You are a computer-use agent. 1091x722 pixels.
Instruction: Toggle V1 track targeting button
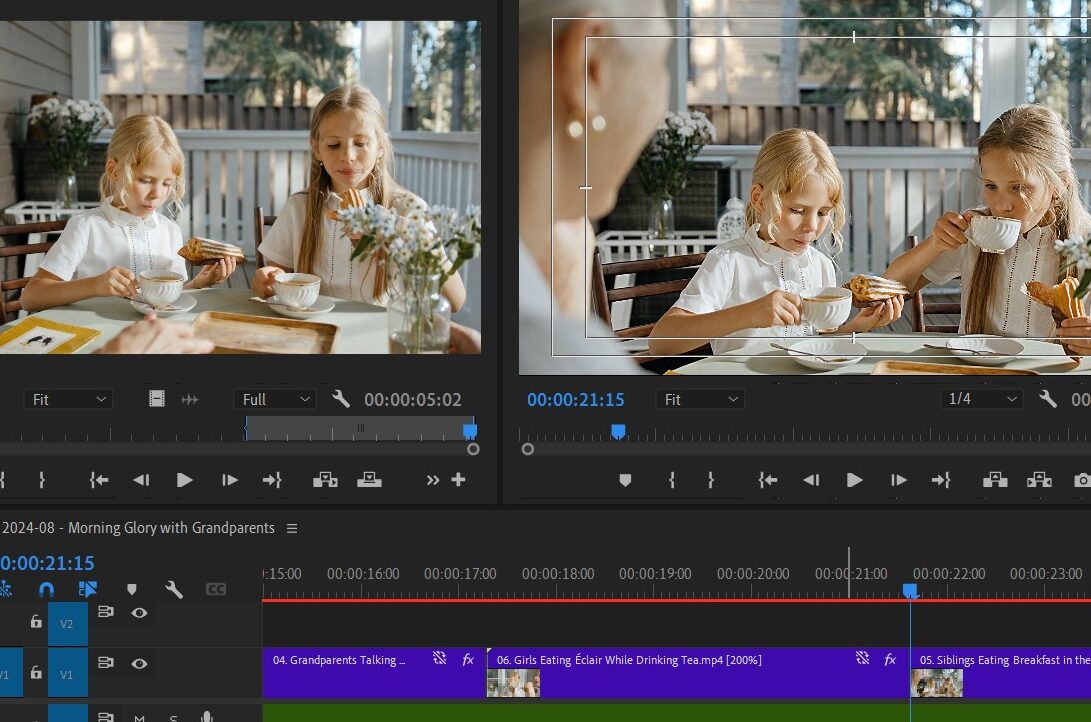[67, 673]
